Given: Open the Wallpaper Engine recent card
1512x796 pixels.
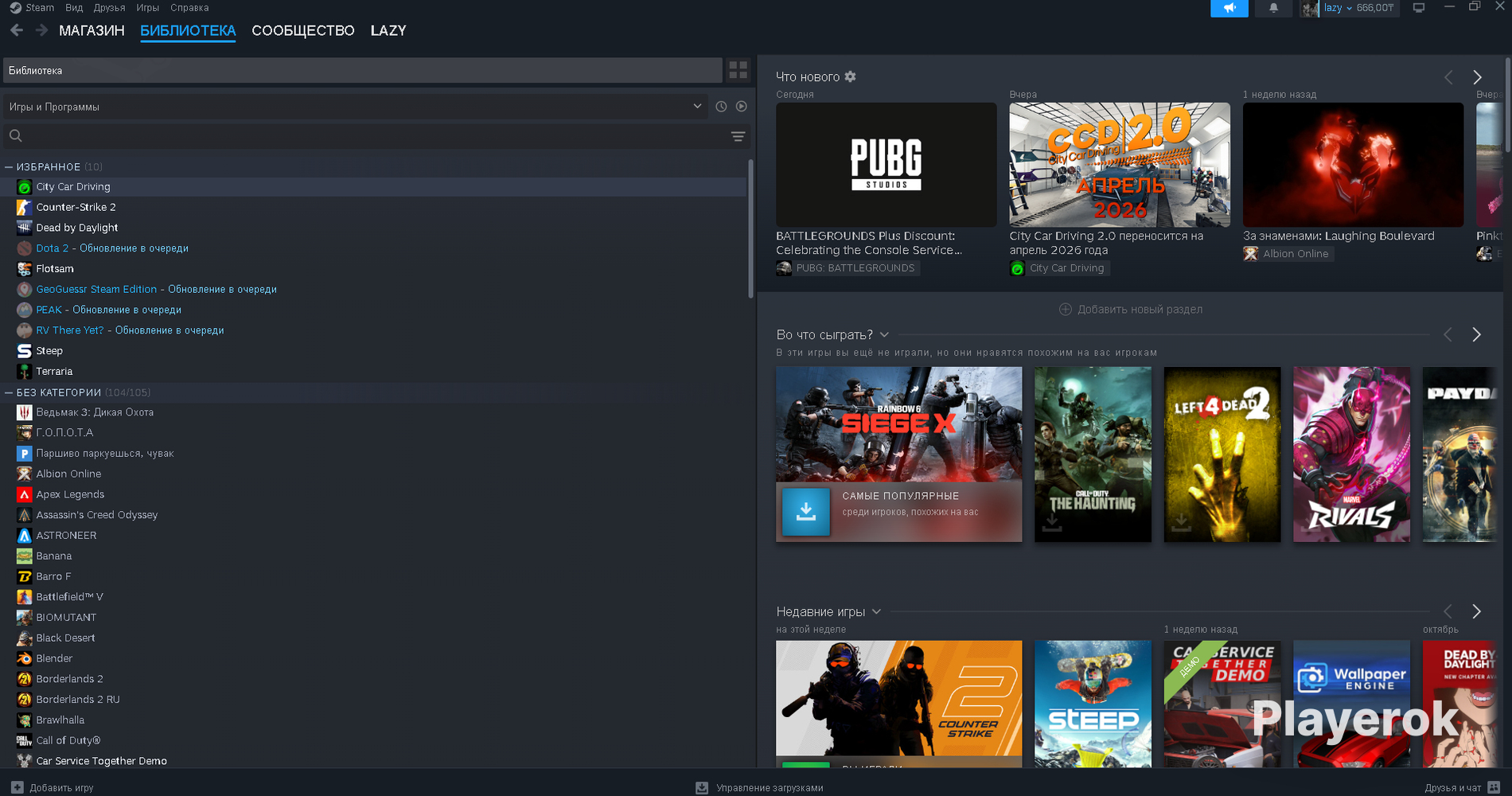Looking at the screenshot, I should (1352, 704).
